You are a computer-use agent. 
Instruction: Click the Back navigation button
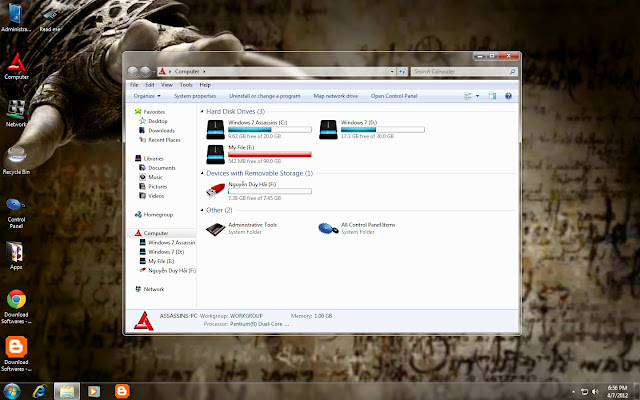(x=133, y=71)
